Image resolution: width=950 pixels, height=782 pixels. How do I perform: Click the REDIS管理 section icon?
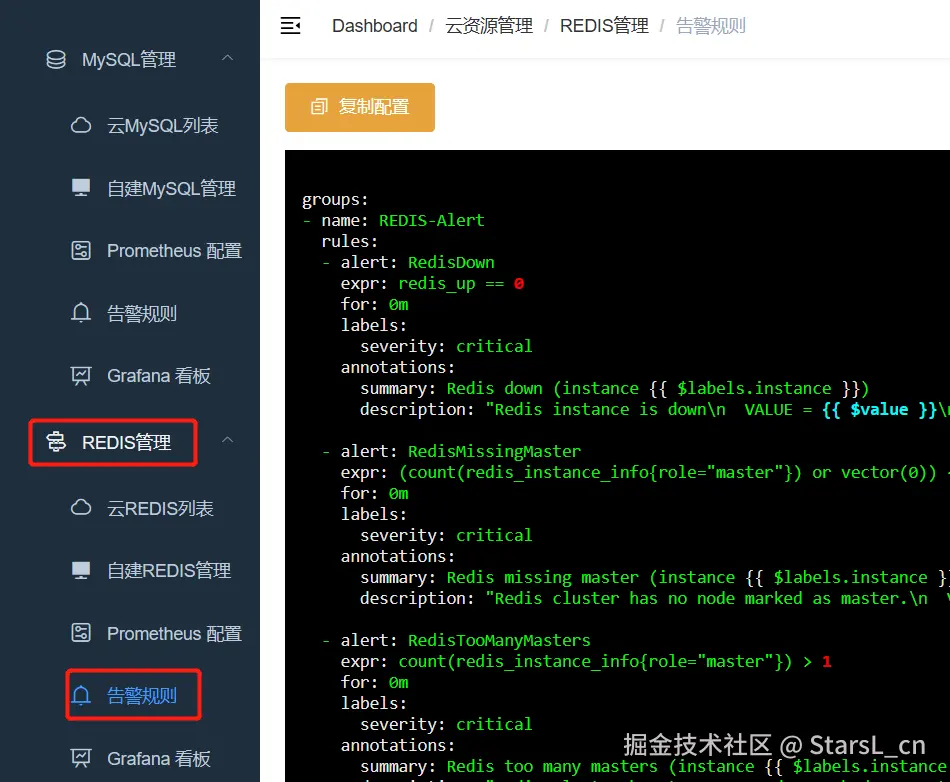pyautogui.click(x=56, y=442)
